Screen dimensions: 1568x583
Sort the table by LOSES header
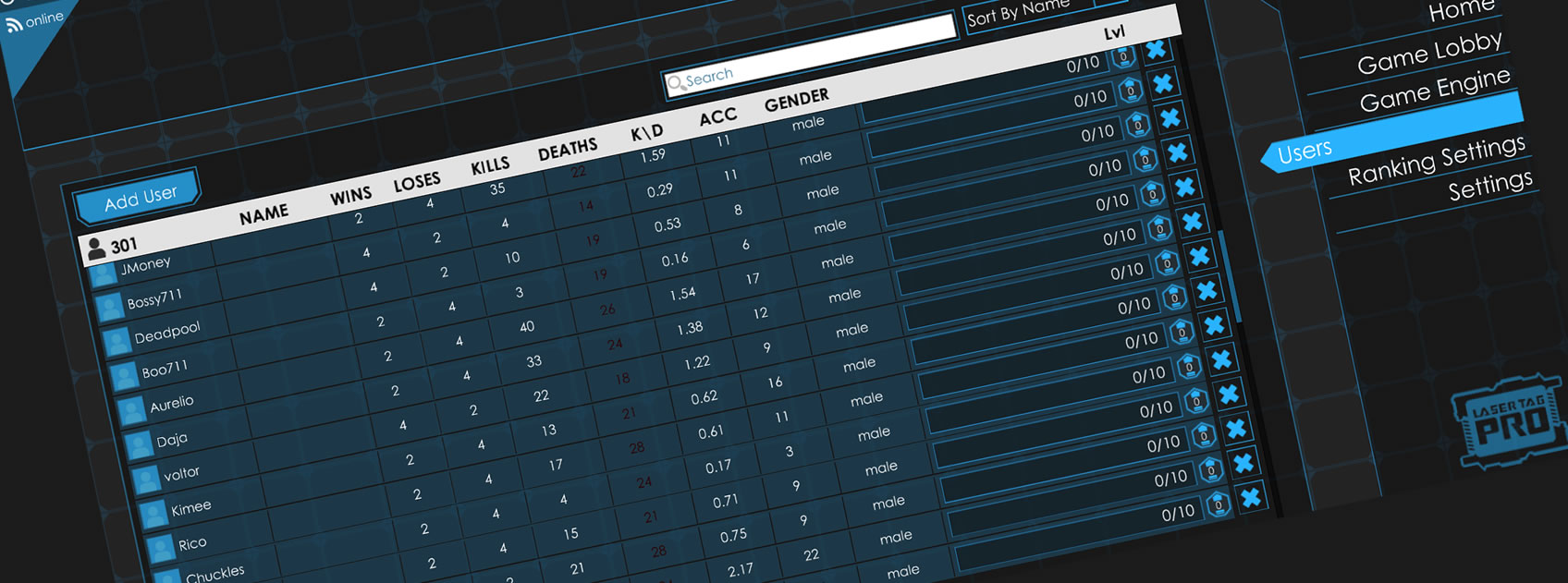point(417,182)
